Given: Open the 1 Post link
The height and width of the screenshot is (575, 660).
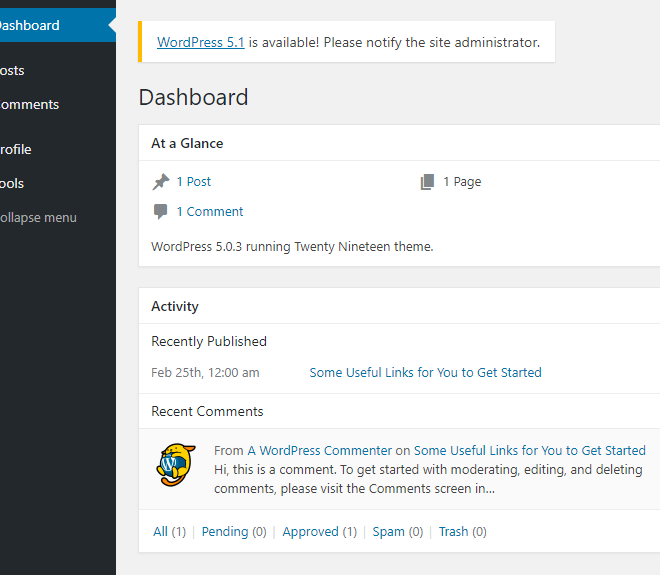Looking at the screenshot, I should (x=194, y=182).
